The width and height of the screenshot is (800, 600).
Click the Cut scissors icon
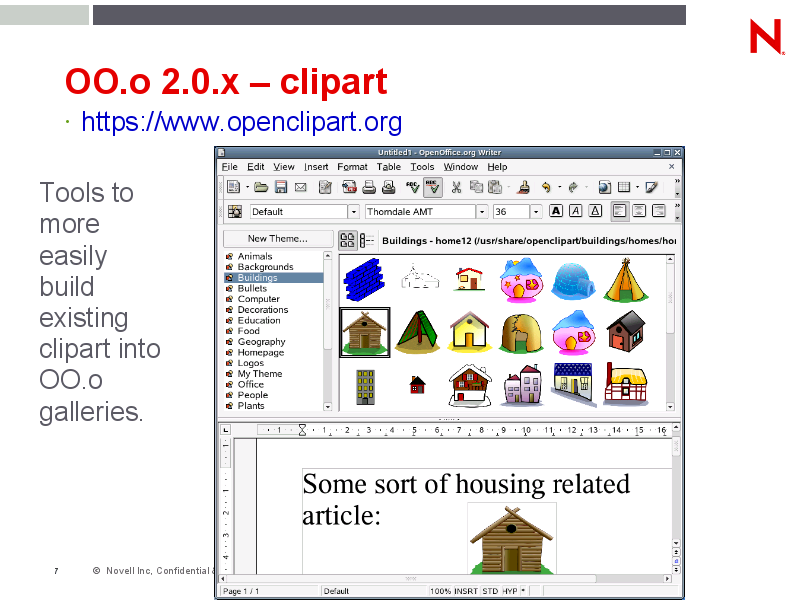(x=456, y=187)
